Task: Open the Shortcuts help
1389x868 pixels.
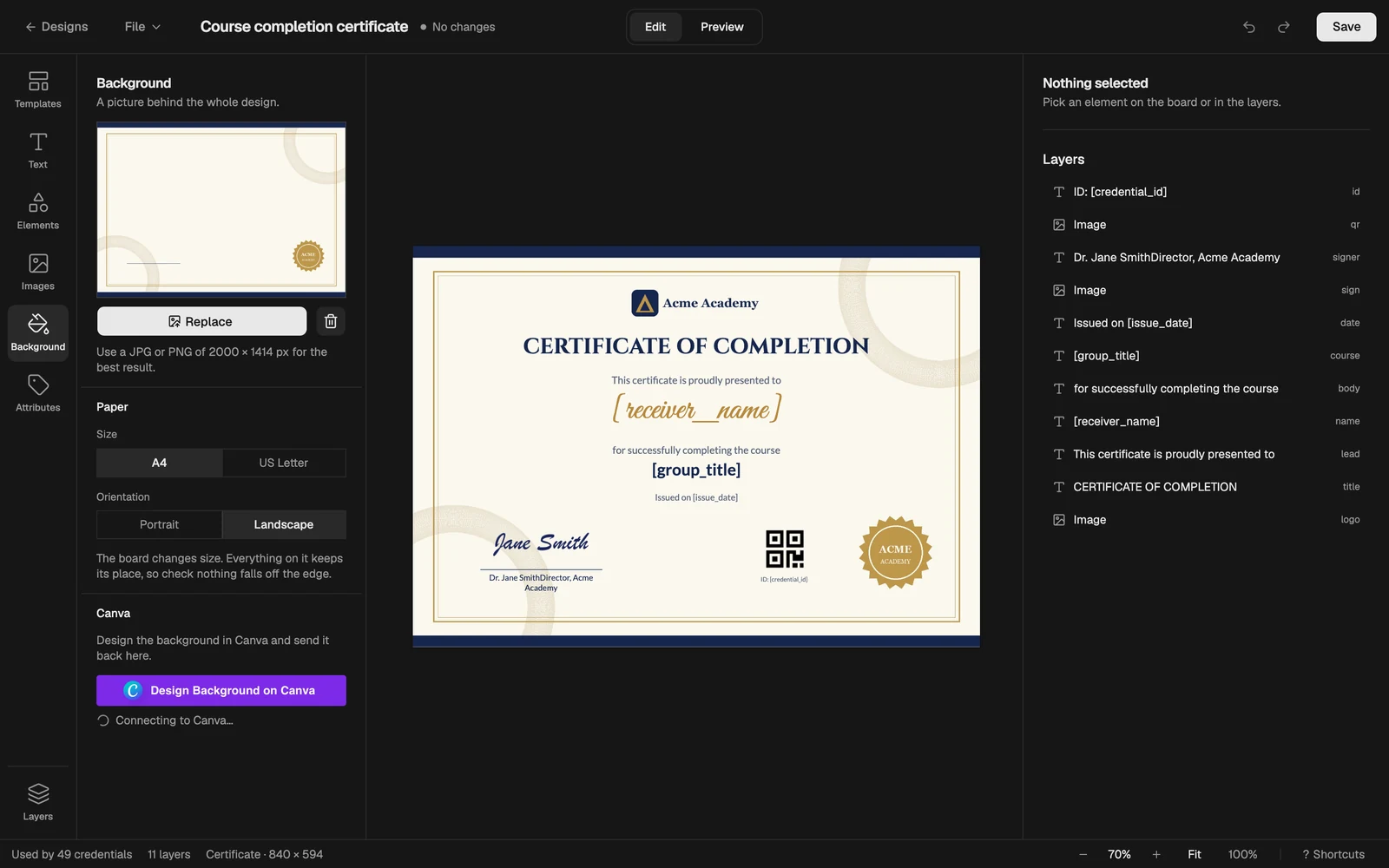Action: coord(1333,854)
